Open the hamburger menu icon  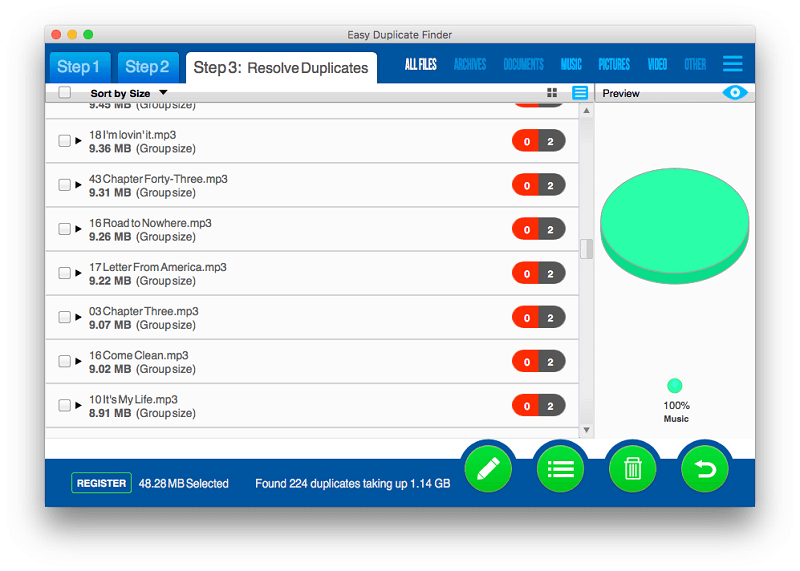733,64
